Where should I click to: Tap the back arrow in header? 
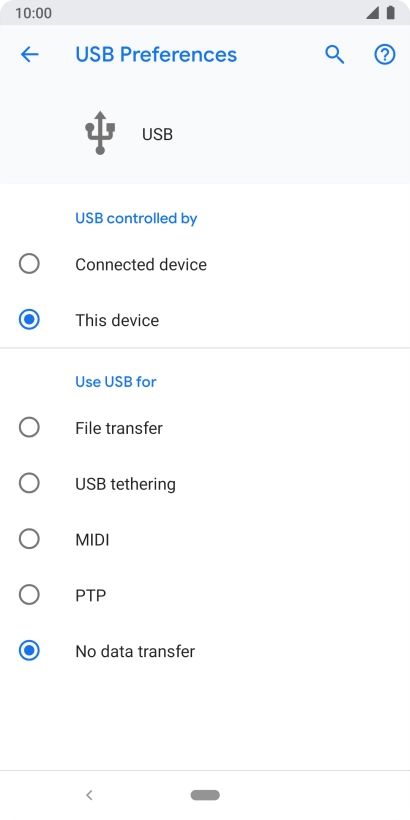coord(29,54)
